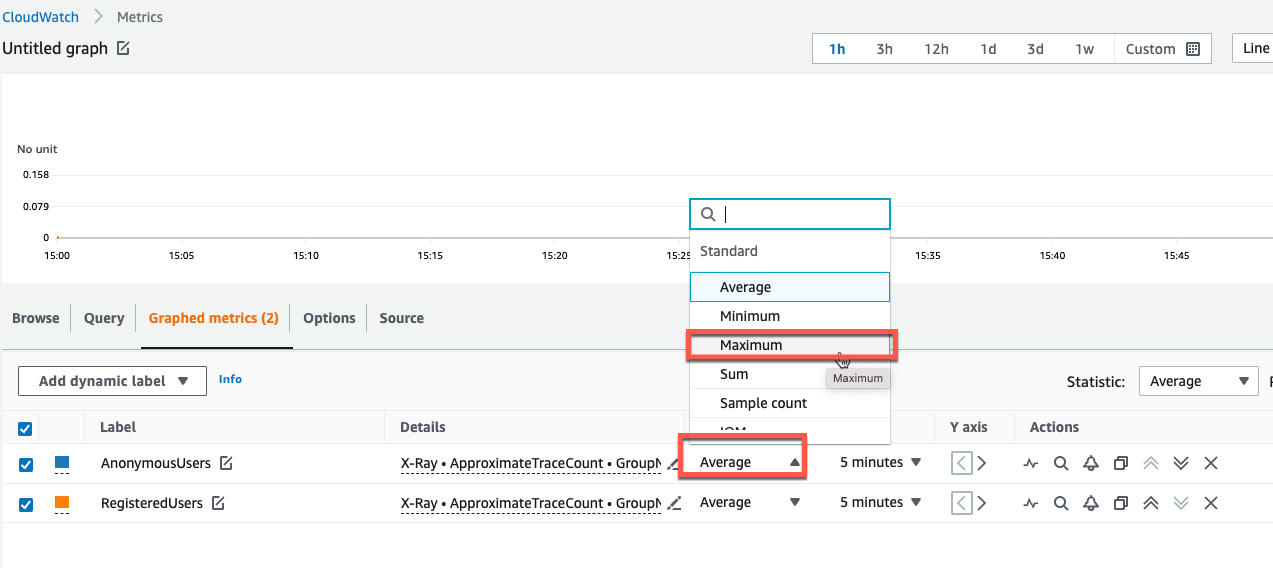
Task: Search metrics icon in AnonymousUsers row
Action: click(1061, 463)
